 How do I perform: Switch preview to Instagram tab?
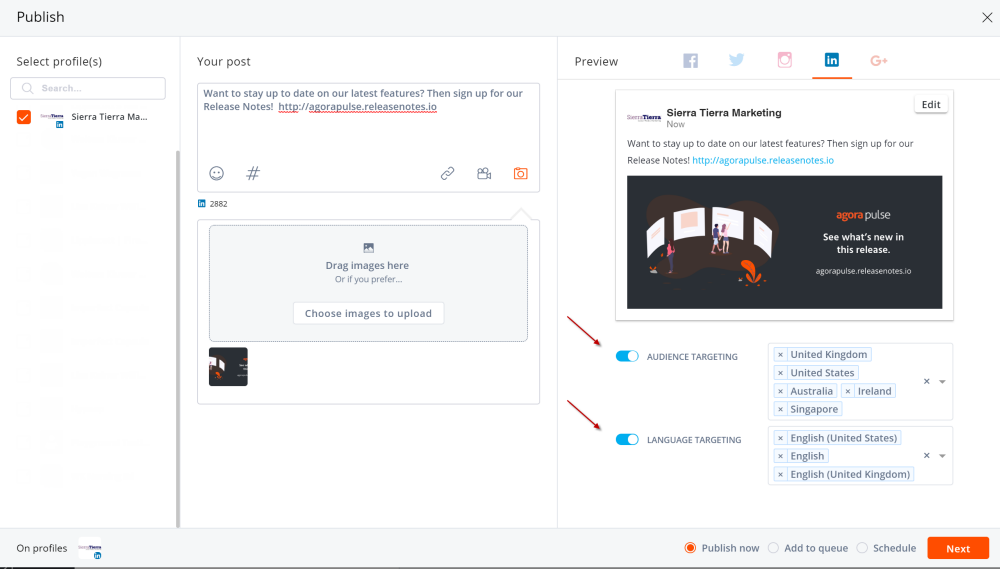(784, 60)
